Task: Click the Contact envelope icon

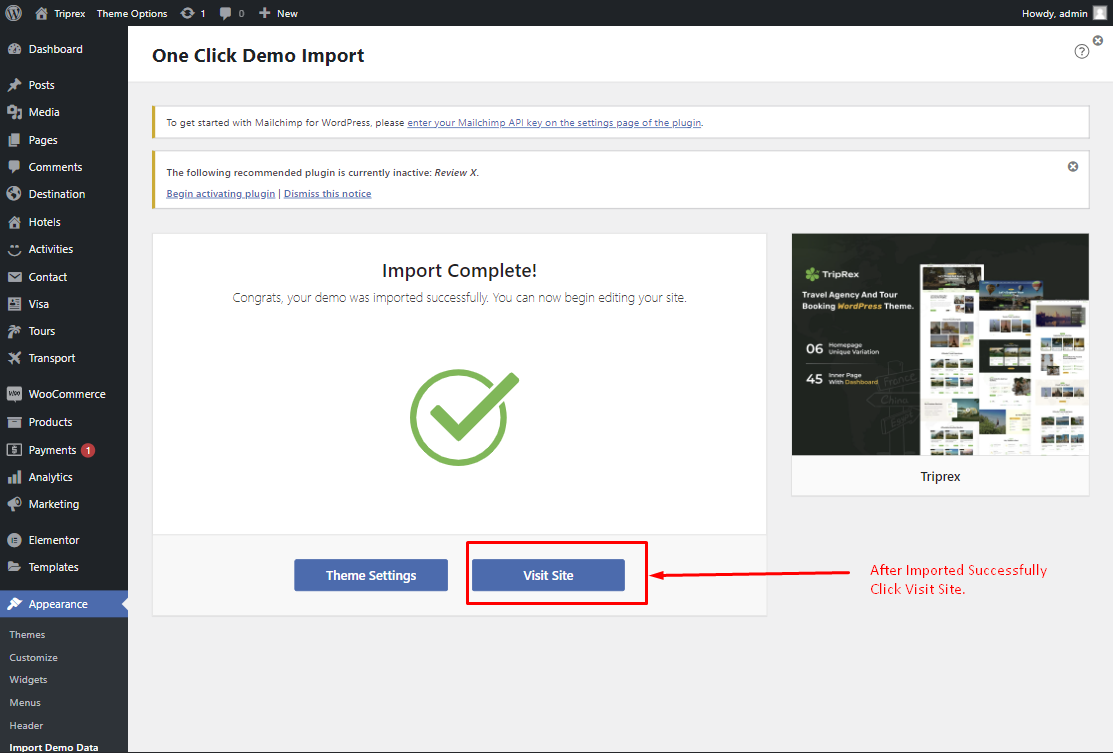Action: [14, 277]
